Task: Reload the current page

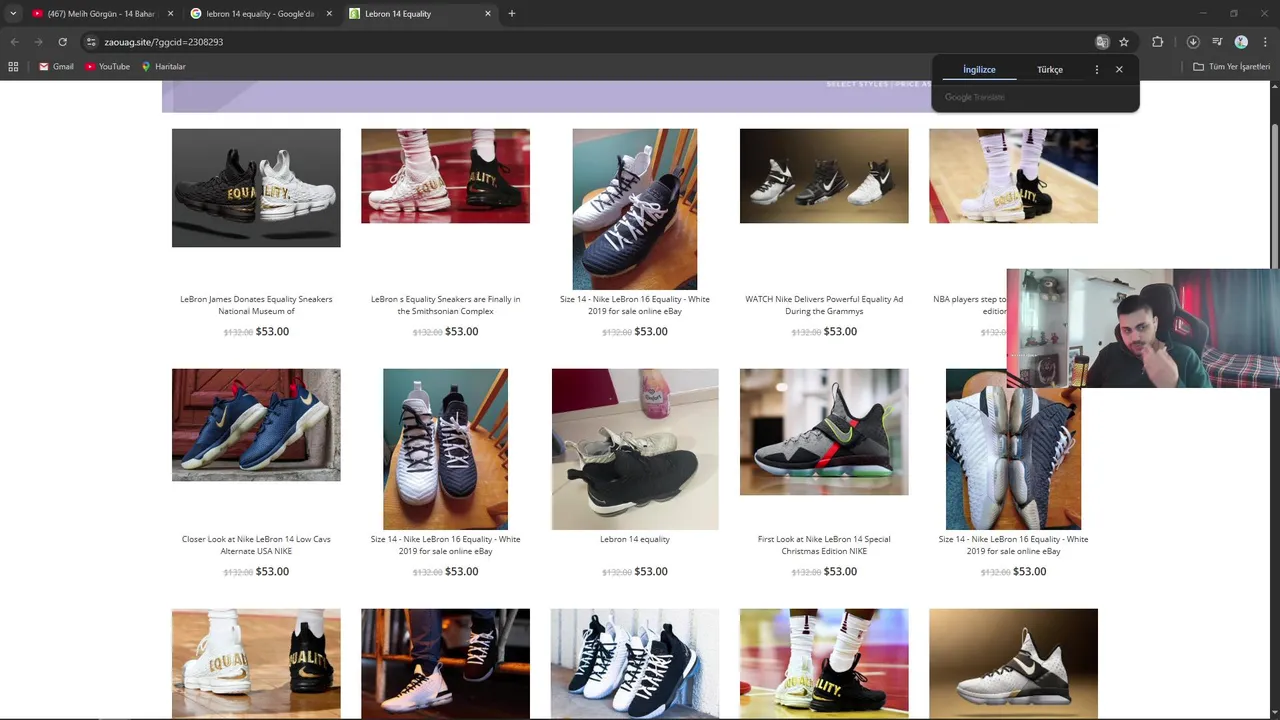Action: pos(62,42)
